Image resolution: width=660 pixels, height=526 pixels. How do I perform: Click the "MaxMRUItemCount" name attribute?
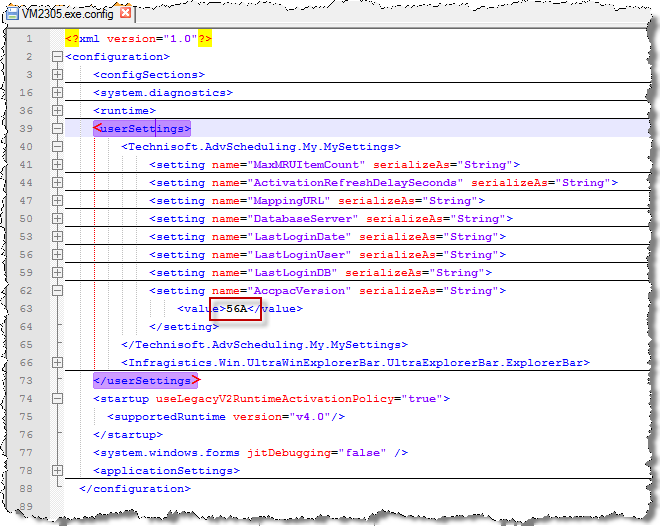click(288, 165)
